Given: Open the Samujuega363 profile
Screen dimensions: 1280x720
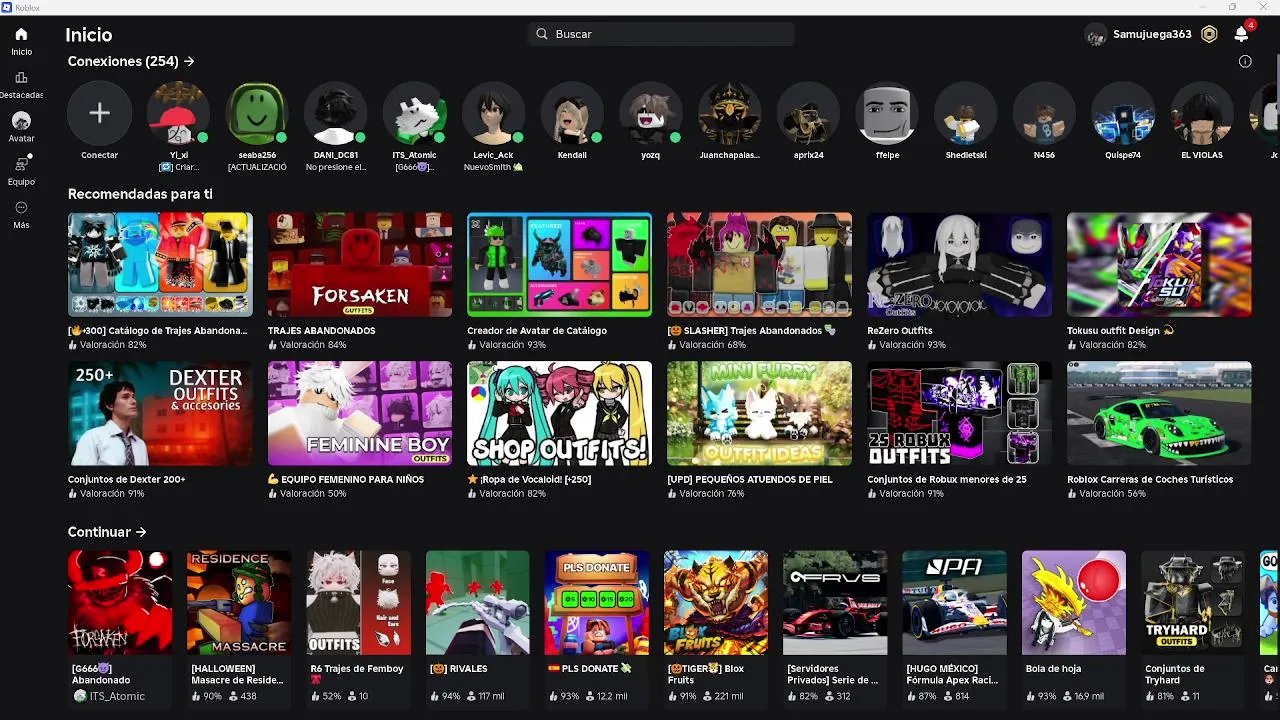Looking at the screenshot, I should click(1139, 34).
